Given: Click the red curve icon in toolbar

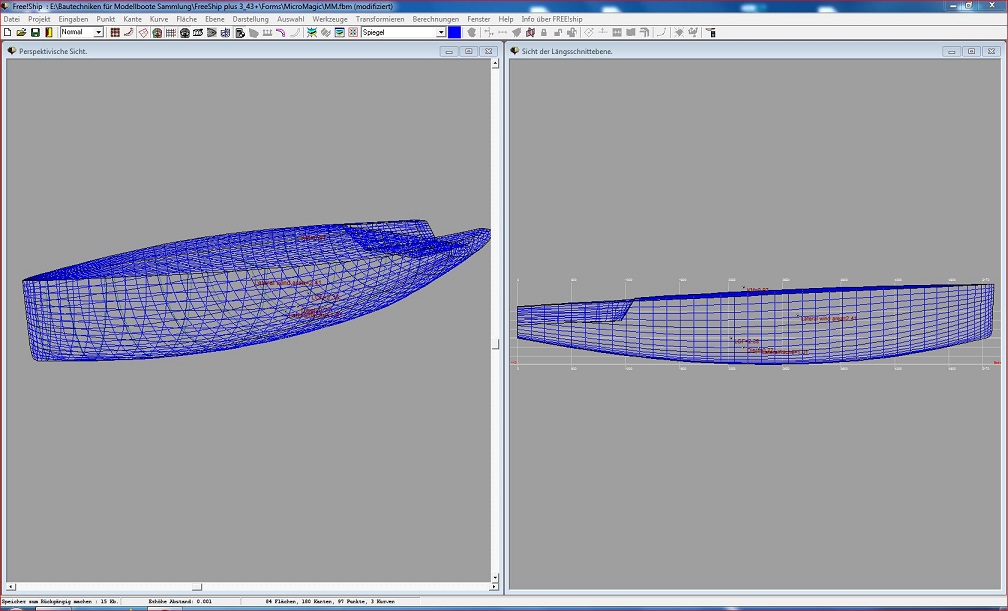Looking at the screenshot, I should click(x=129, y=33).
